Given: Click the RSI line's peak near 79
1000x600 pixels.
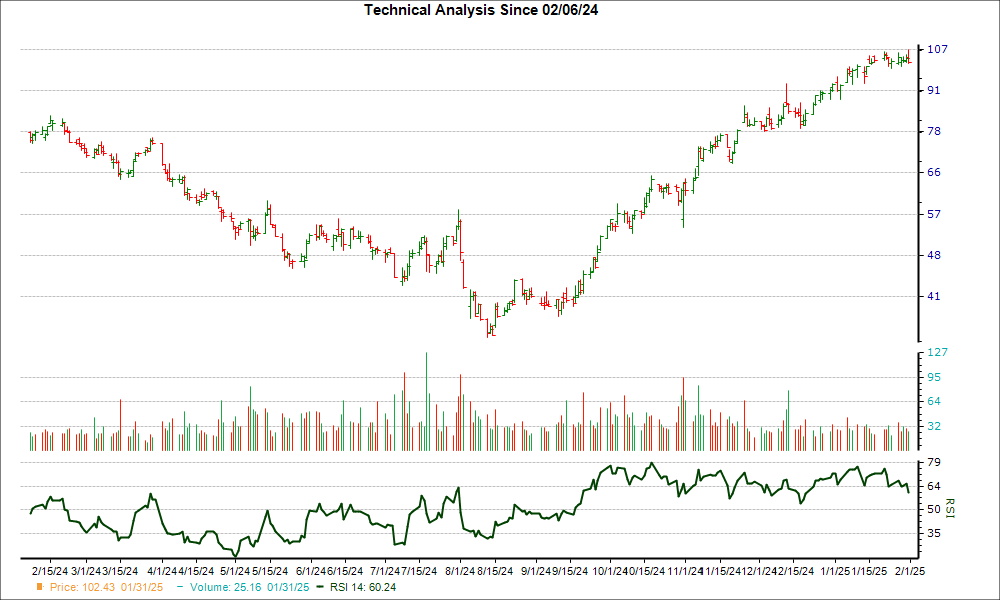Looking at the screenshot, I should (x=652, y=464).
